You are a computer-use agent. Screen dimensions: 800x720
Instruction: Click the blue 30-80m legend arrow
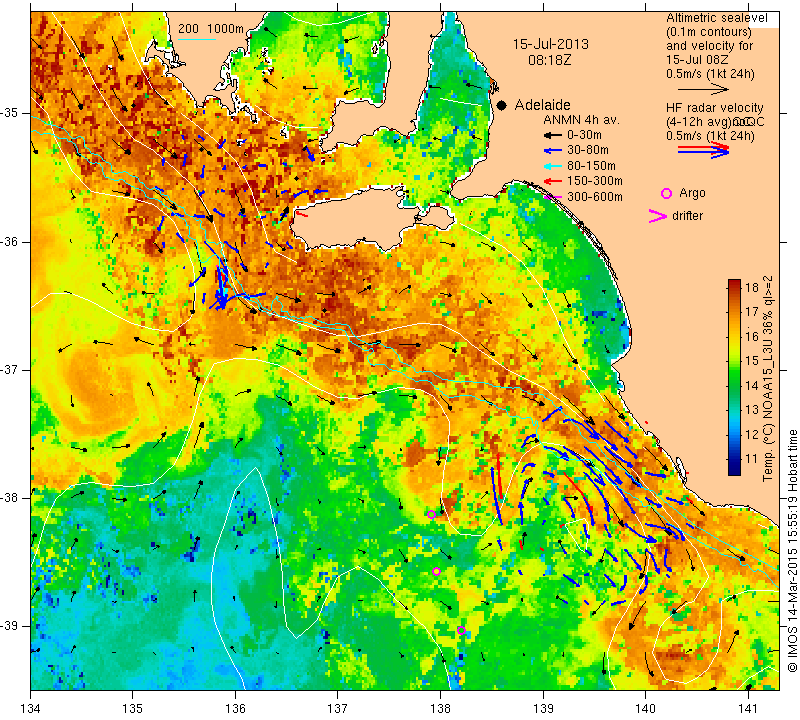552,151
